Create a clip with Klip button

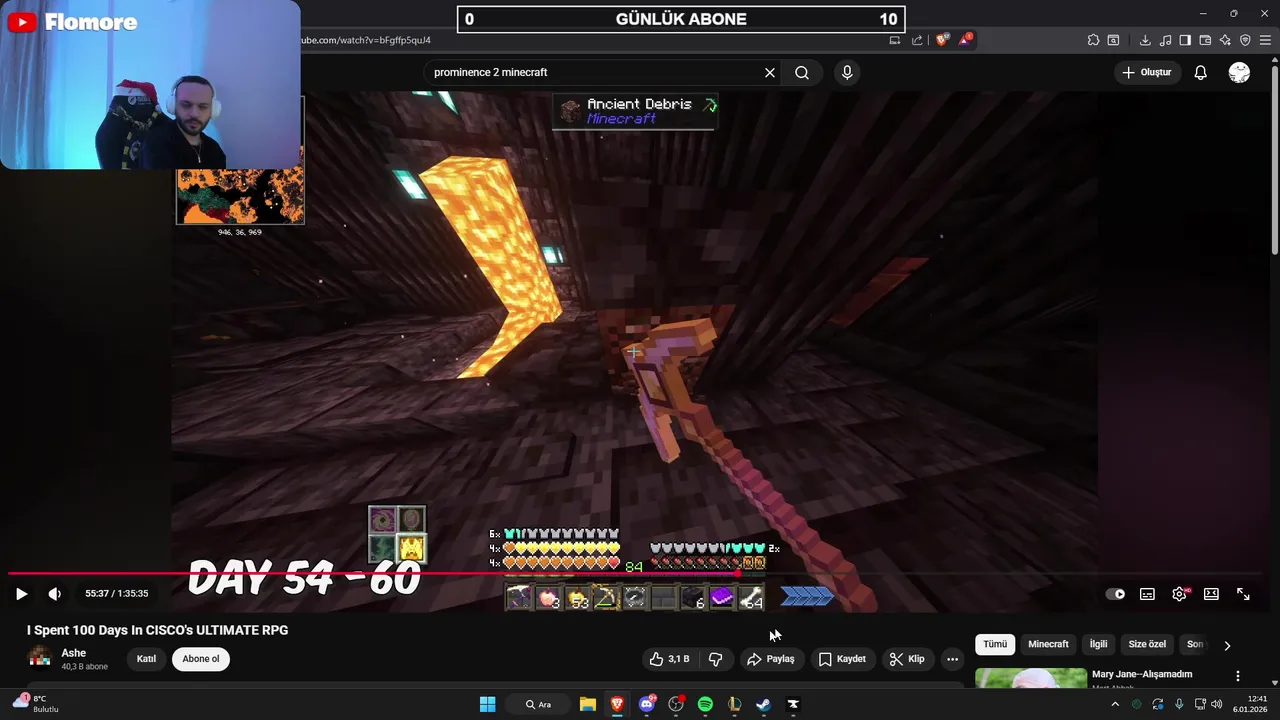click(x=907, y=659)
